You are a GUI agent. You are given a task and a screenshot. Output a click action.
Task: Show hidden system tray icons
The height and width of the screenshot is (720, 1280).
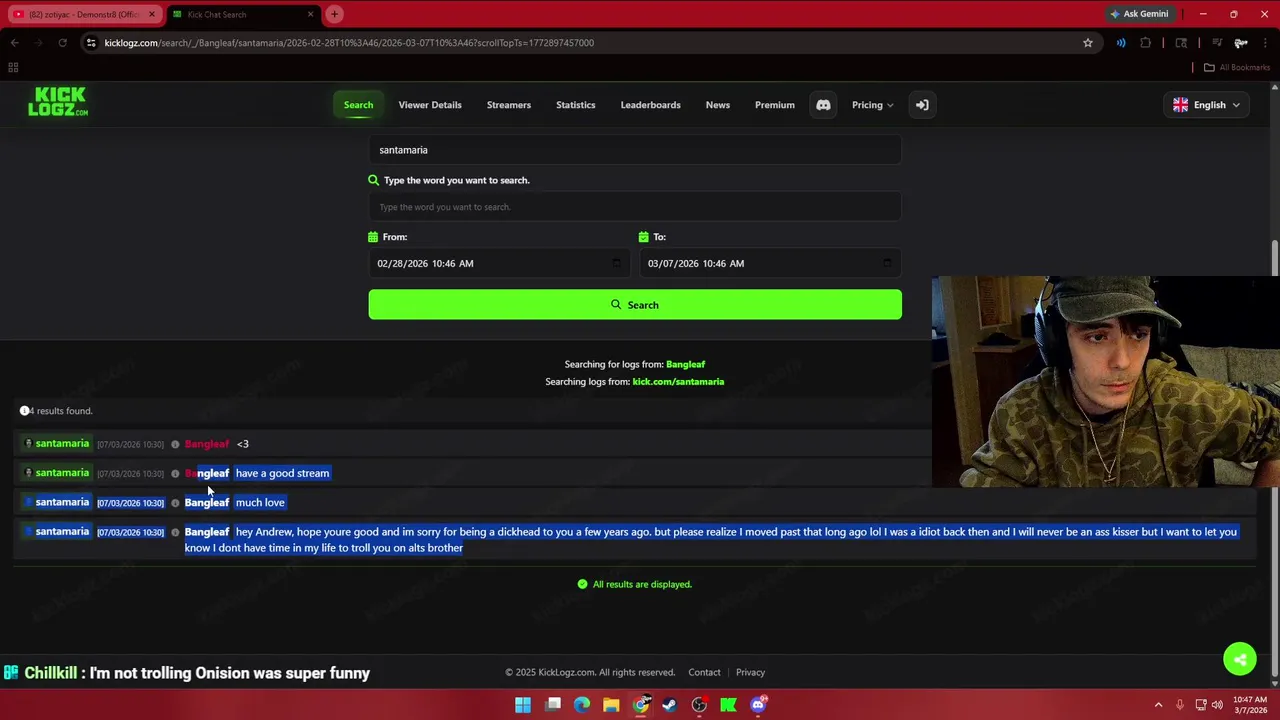1158,705
